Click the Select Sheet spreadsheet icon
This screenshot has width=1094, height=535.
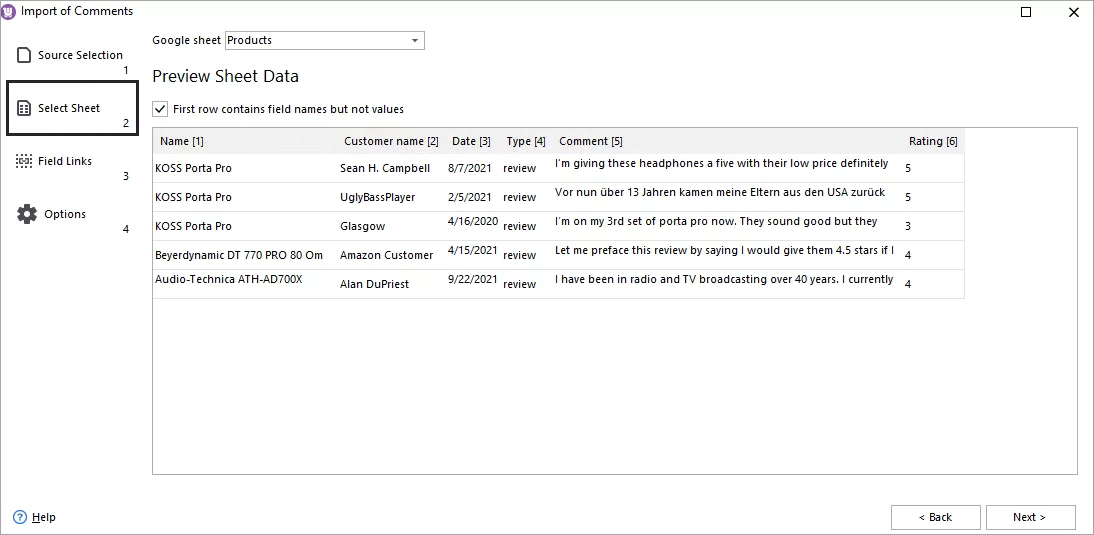click(x=25, y=108)
